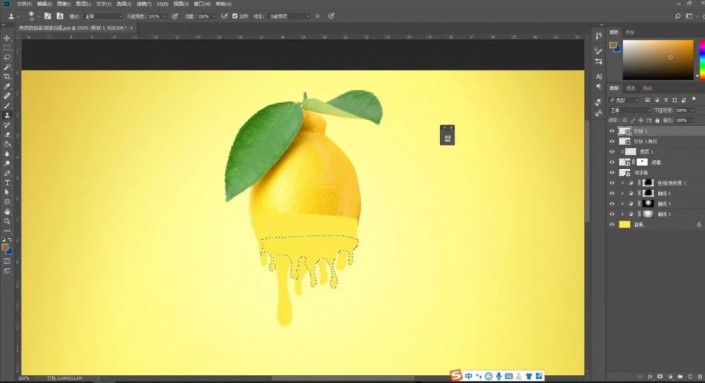The width and height of the screenshot is (705, 383).
Task: Open Layers panel opacity dropdown
Action: (x=692, y=110)
